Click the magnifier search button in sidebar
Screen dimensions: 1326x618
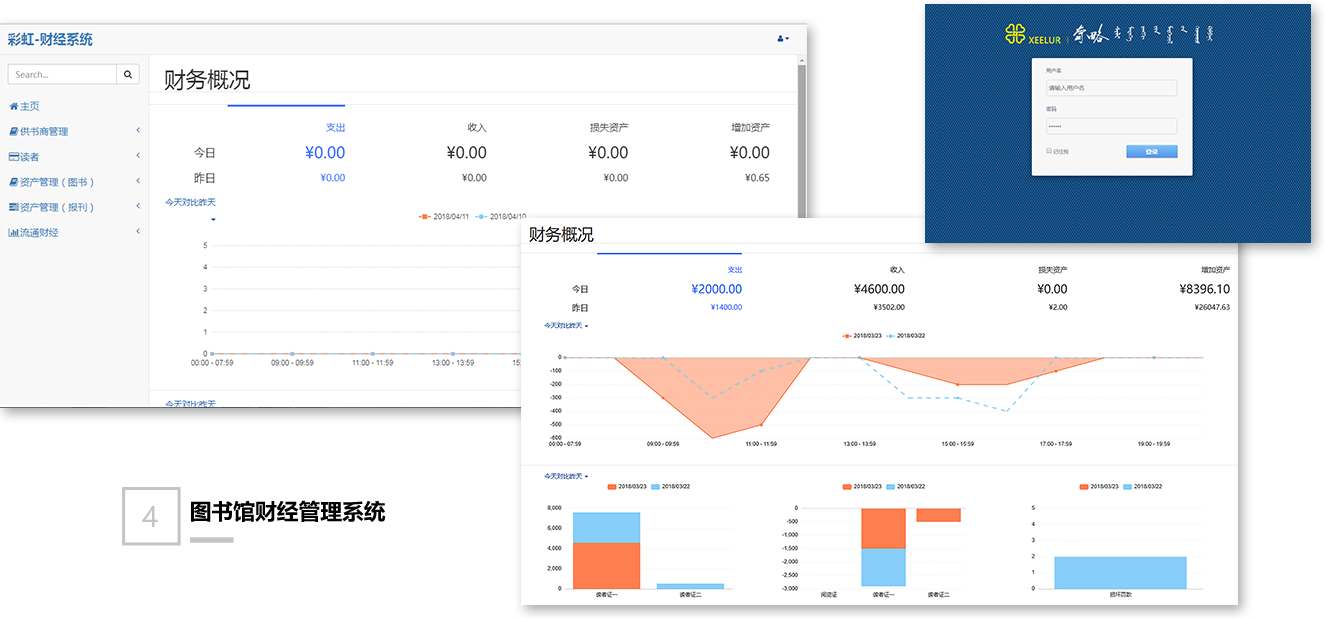pyautogui.click(x=128, y=74)
